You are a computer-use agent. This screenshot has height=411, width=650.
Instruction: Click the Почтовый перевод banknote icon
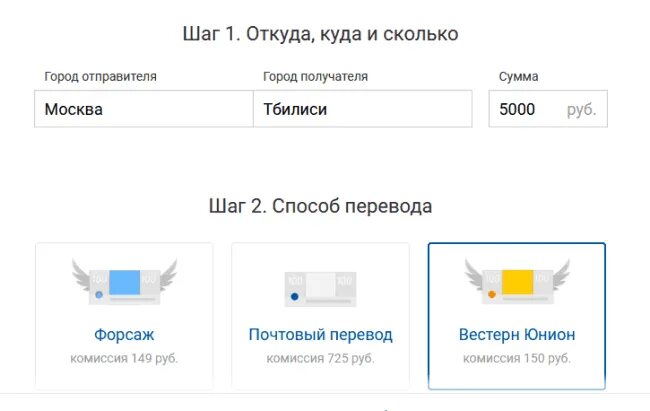320,289
